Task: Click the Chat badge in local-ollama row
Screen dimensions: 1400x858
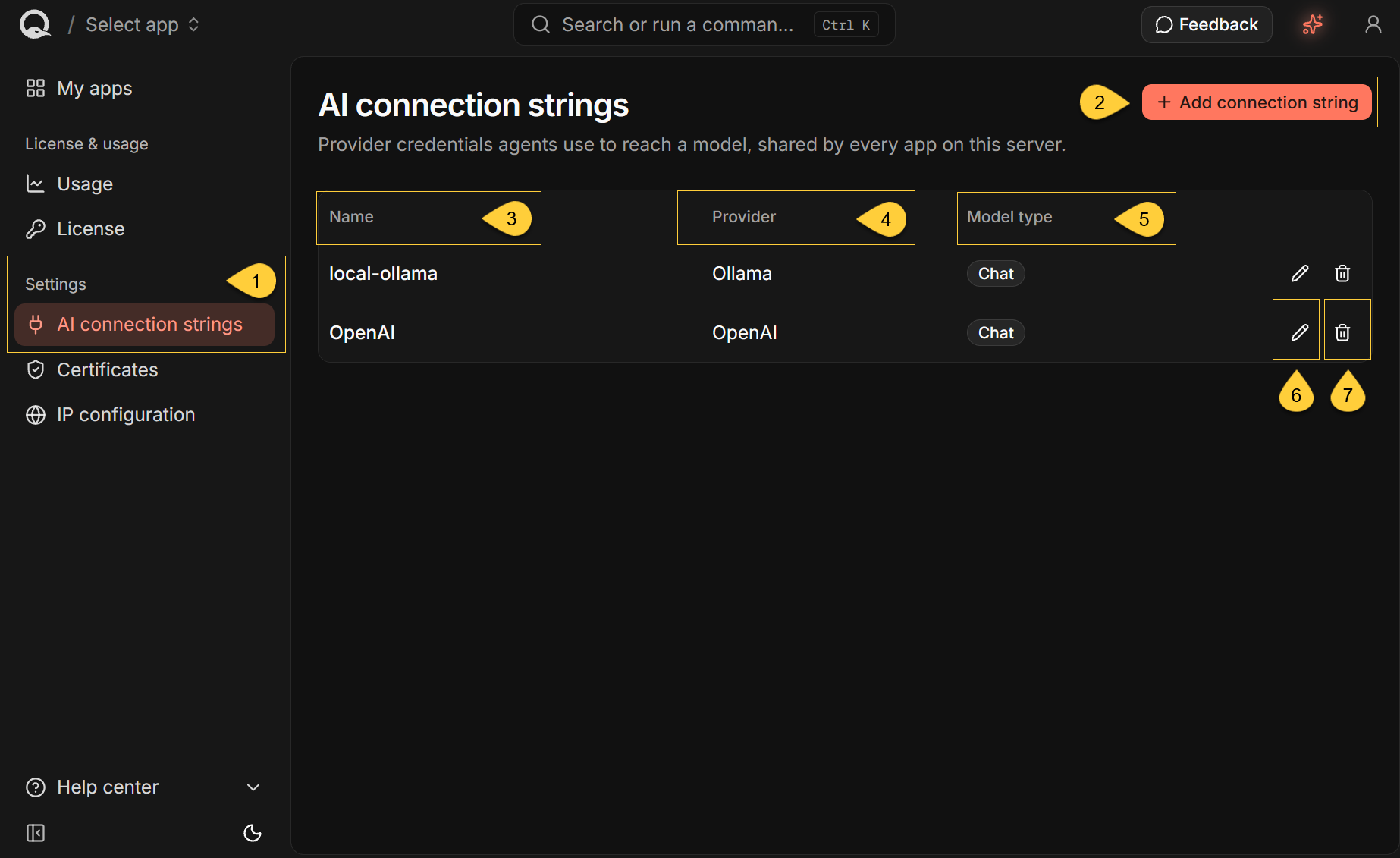Action: (996, 274)
